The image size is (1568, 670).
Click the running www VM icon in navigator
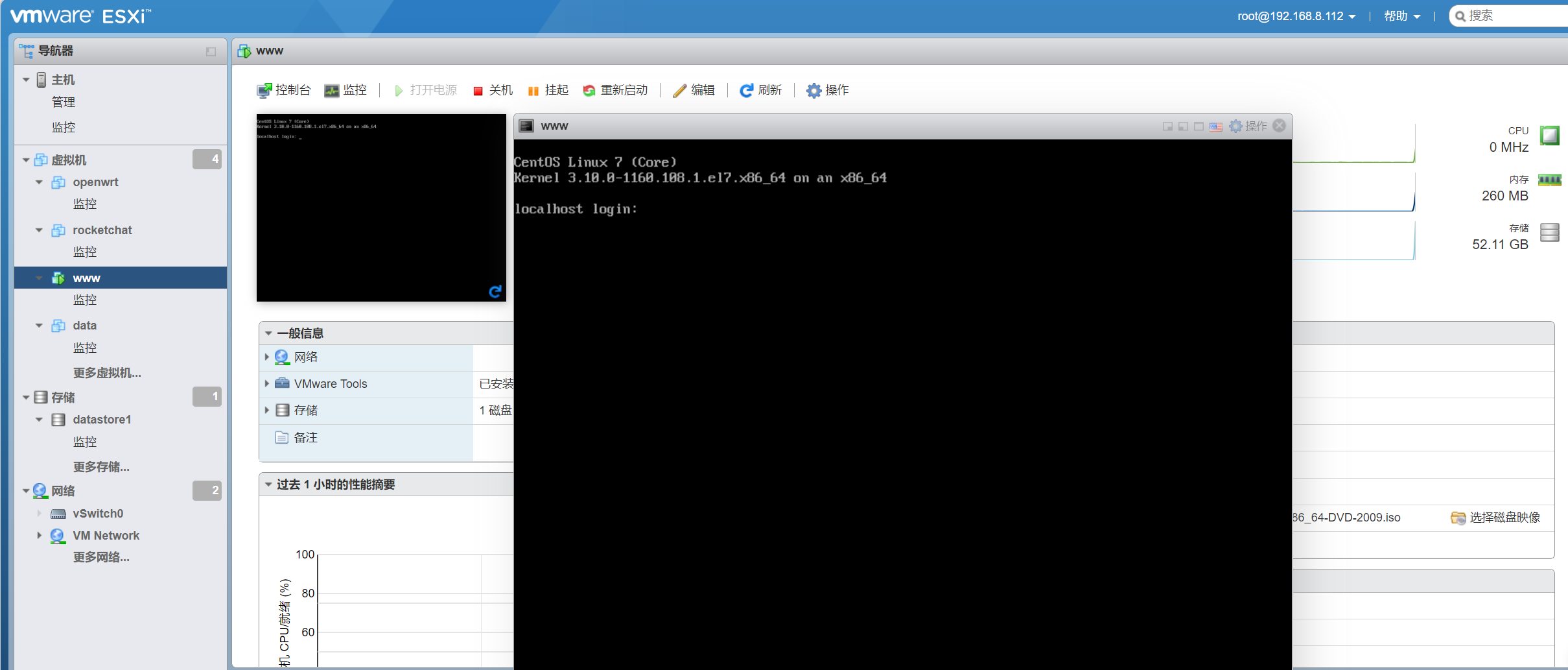(x=58, y=278)
